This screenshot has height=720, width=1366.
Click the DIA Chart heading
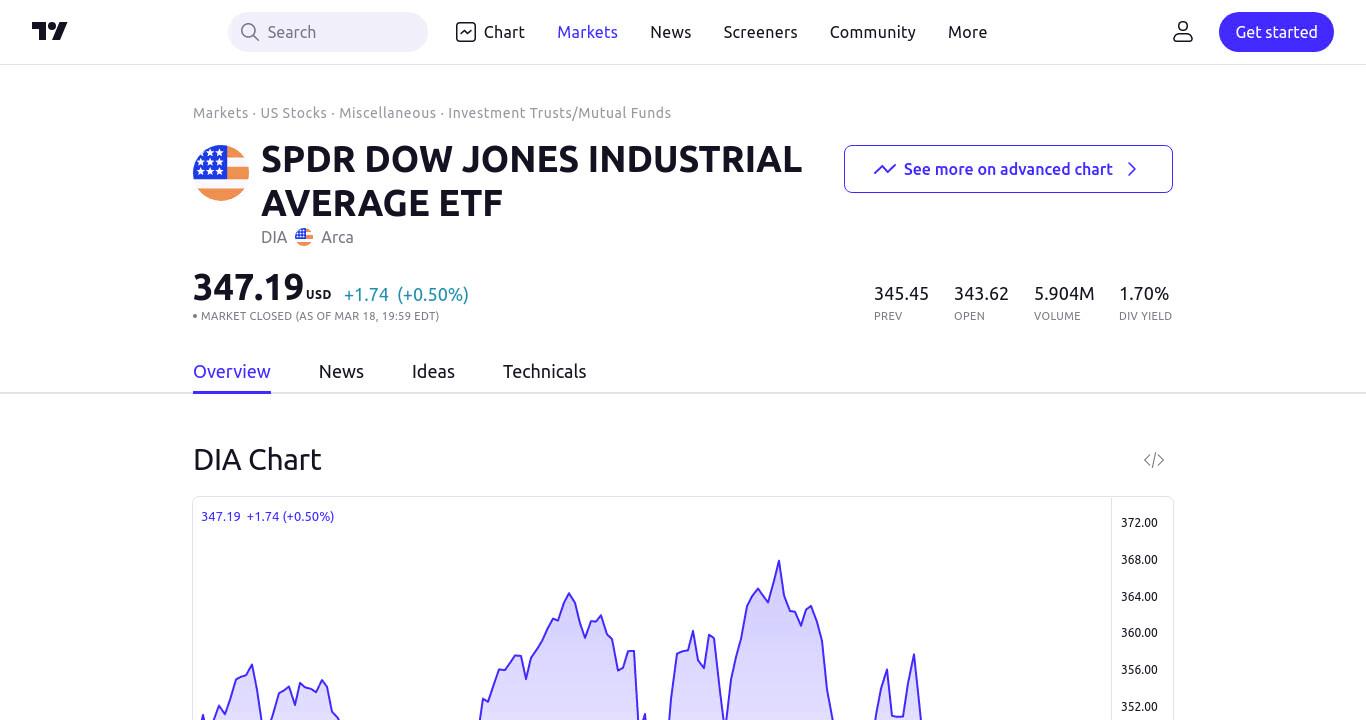[257, 459]
